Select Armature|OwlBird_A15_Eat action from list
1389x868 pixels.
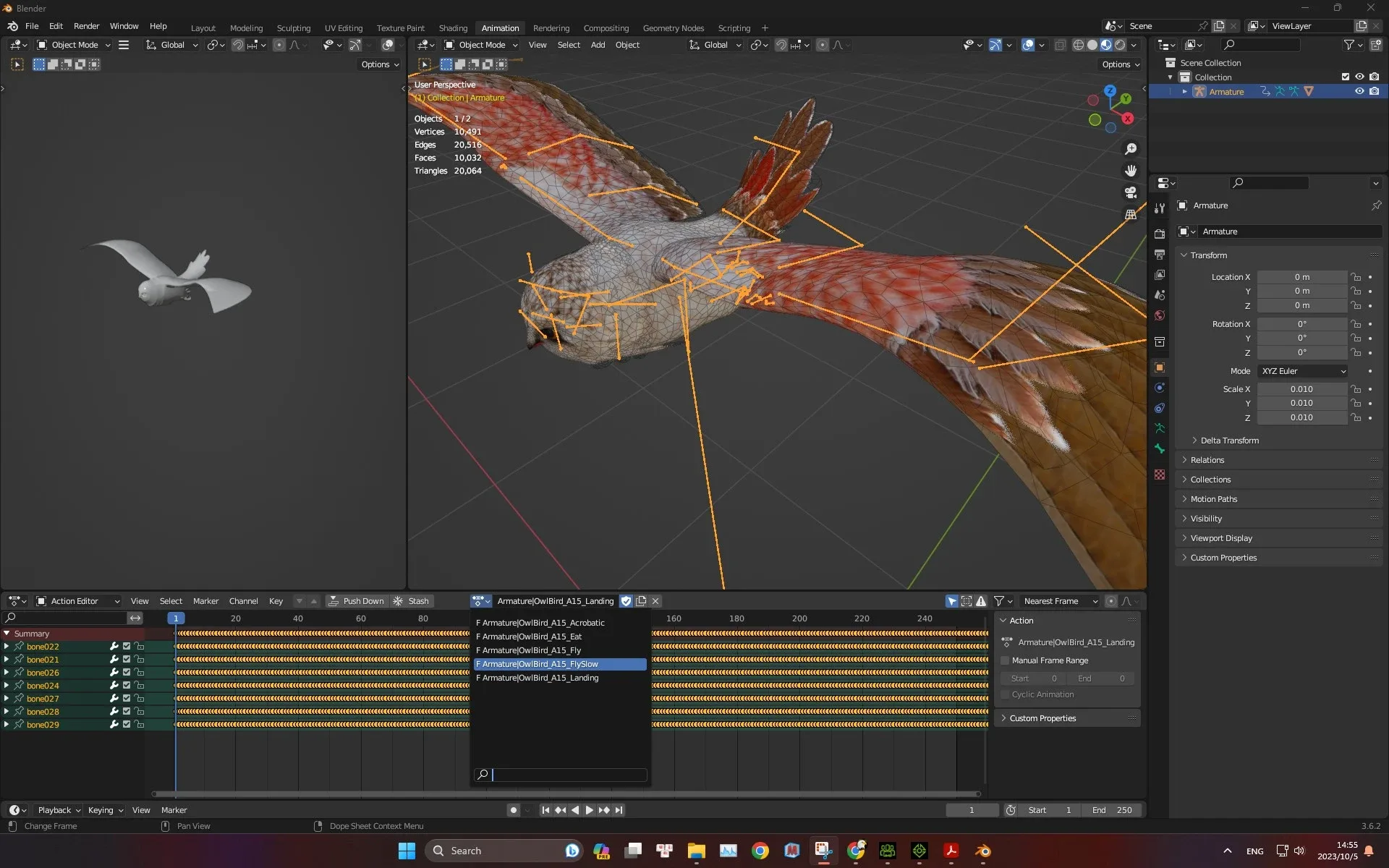coord(560,637)
